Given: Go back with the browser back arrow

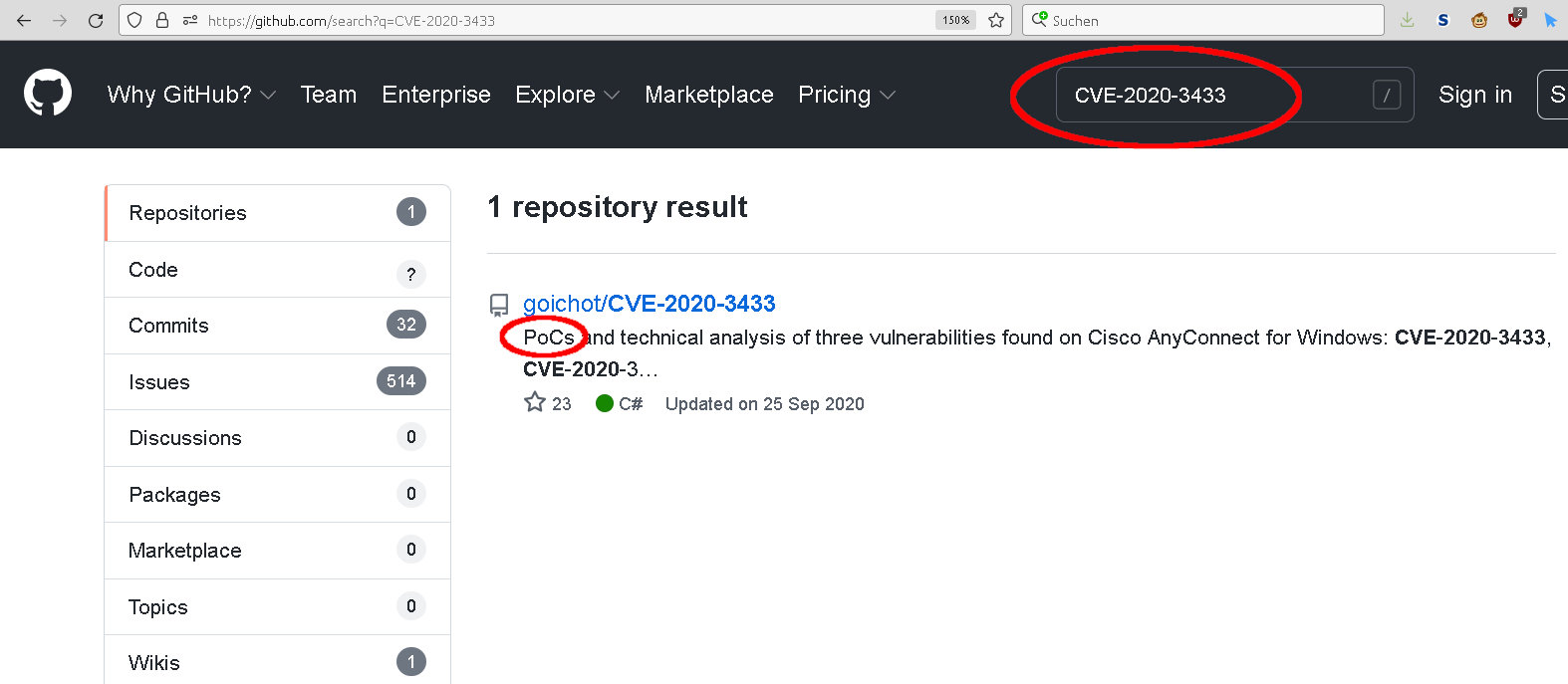Looking at the screenshot, I should pos(24,20).
